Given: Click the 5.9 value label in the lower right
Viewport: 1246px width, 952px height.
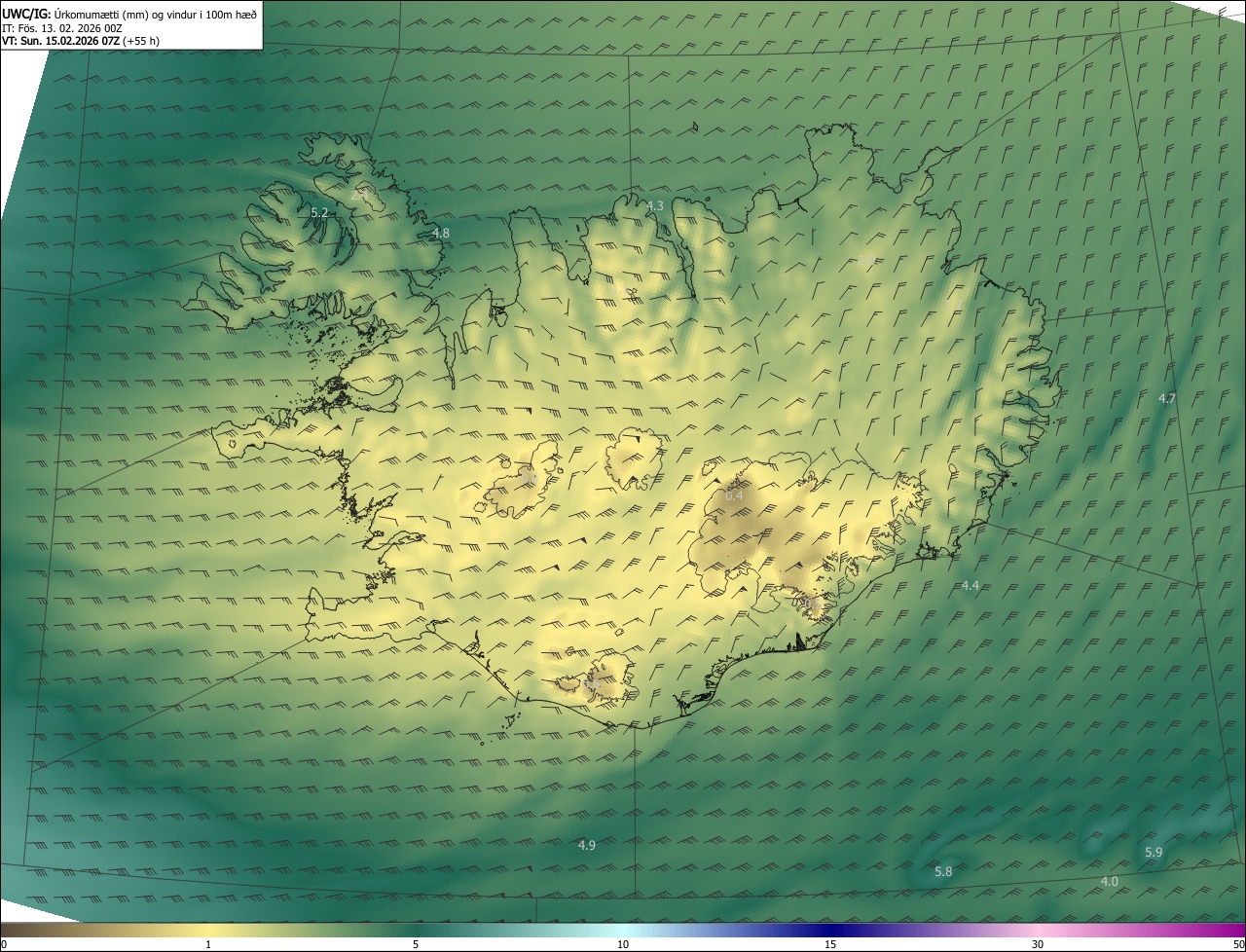Looking at the screenshot, I should coord(1154,852).
